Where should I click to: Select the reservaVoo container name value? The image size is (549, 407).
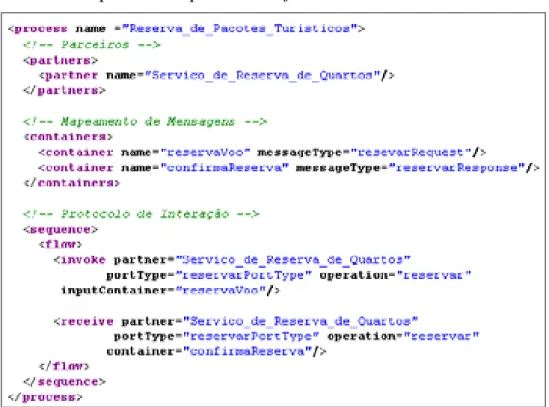coord(205,152)
